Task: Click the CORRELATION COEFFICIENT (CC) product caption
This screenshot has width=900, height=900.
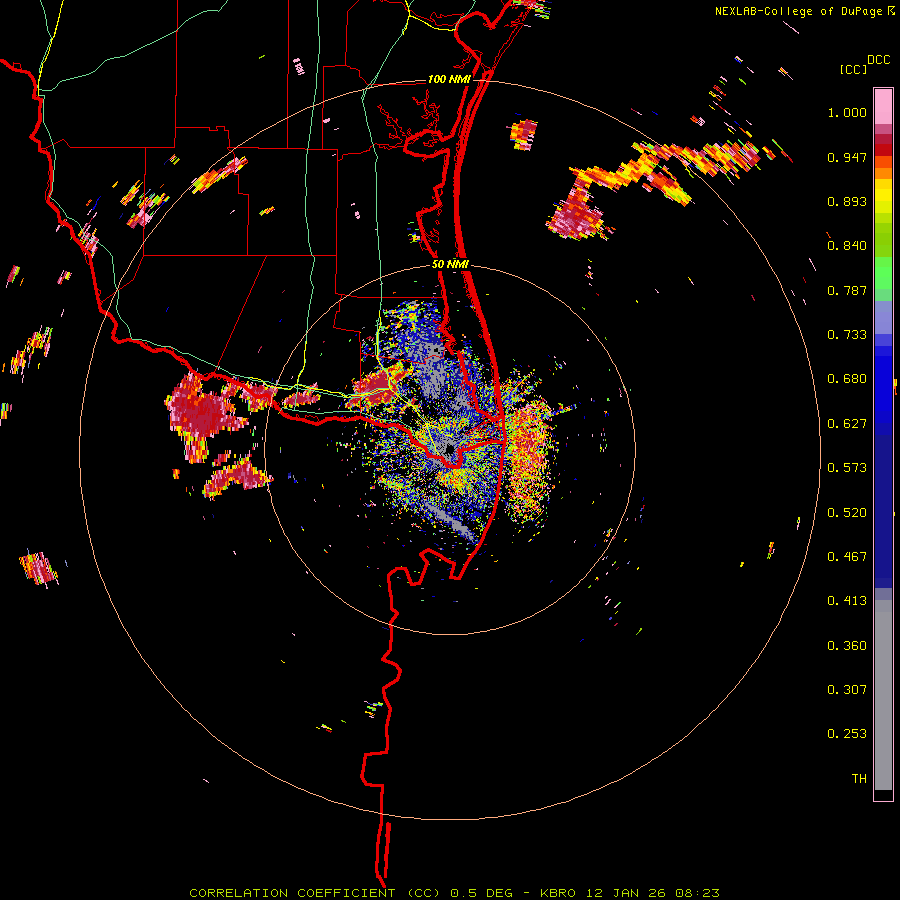Action: pos(315,893)
